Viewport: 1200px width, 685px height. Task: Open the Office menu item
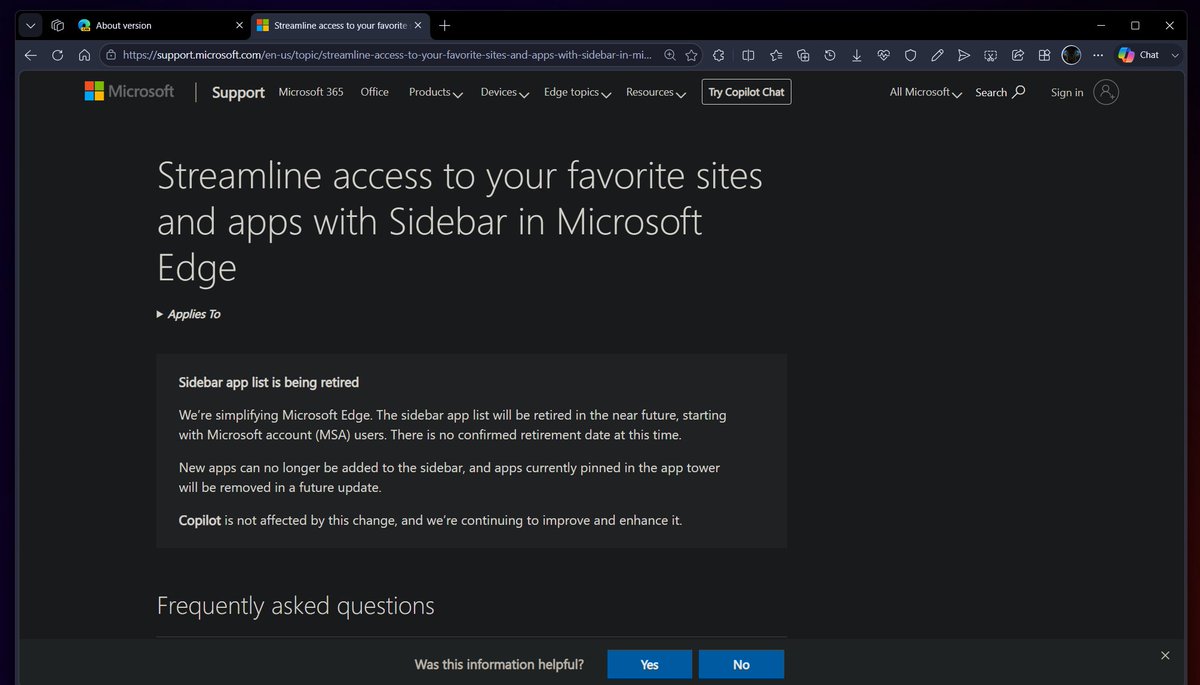click(x=375, y=92)
